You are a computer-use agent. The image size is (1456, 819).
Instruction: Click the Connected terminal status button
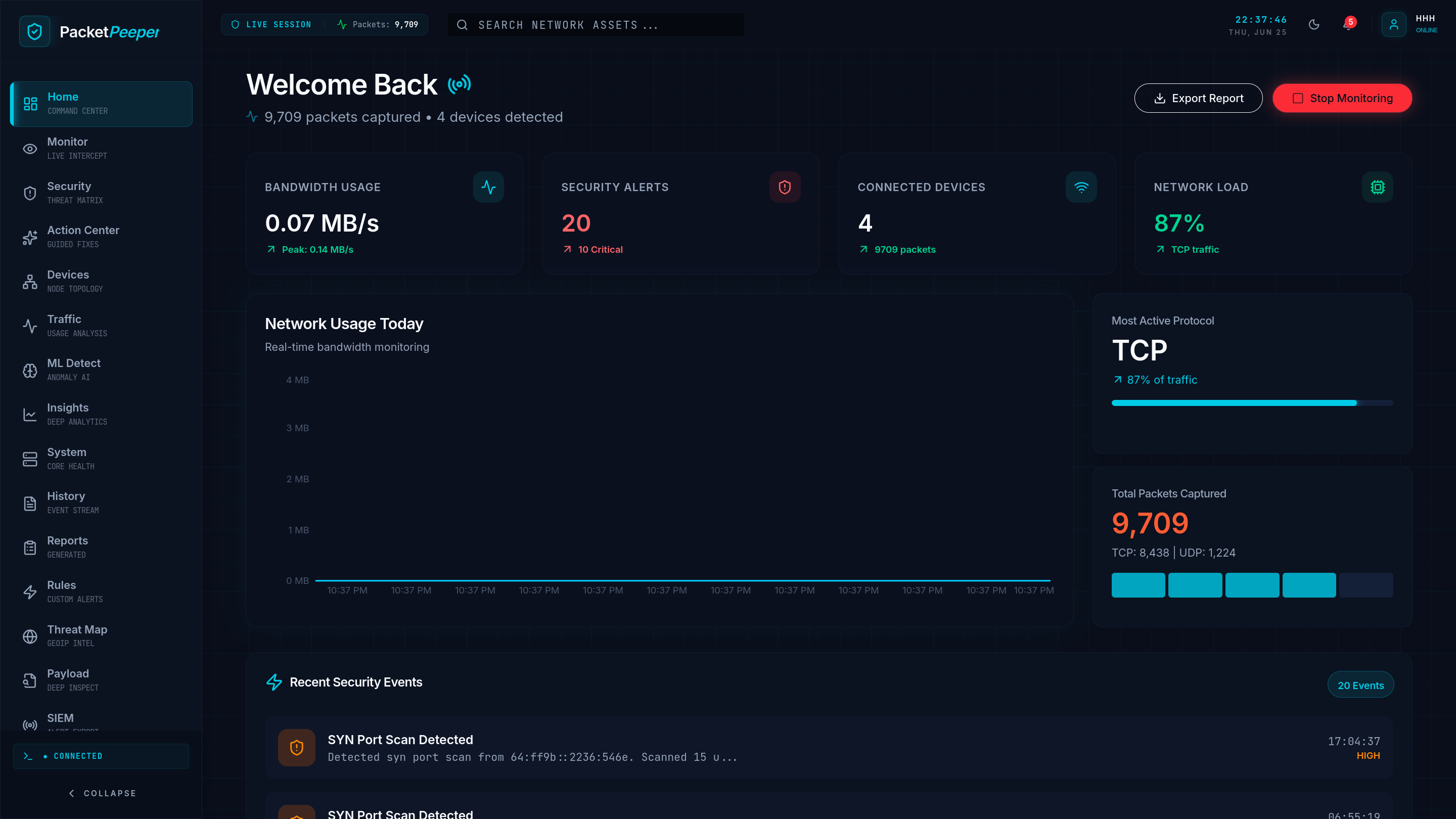pyautogui.click(x=101, y=756)
